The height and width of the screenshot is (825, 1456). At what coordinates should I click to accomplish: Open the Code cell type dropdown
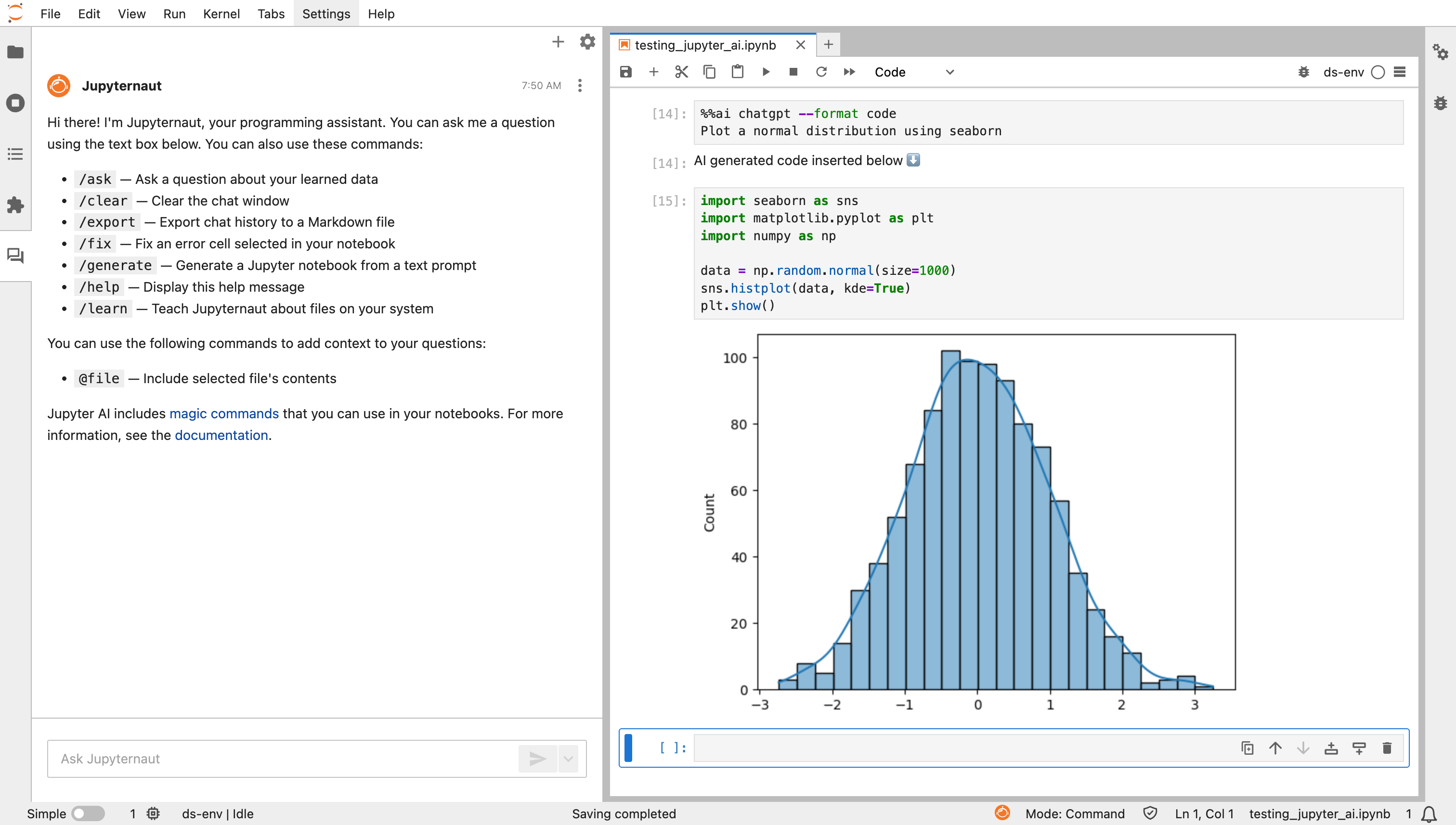point(914,72)
